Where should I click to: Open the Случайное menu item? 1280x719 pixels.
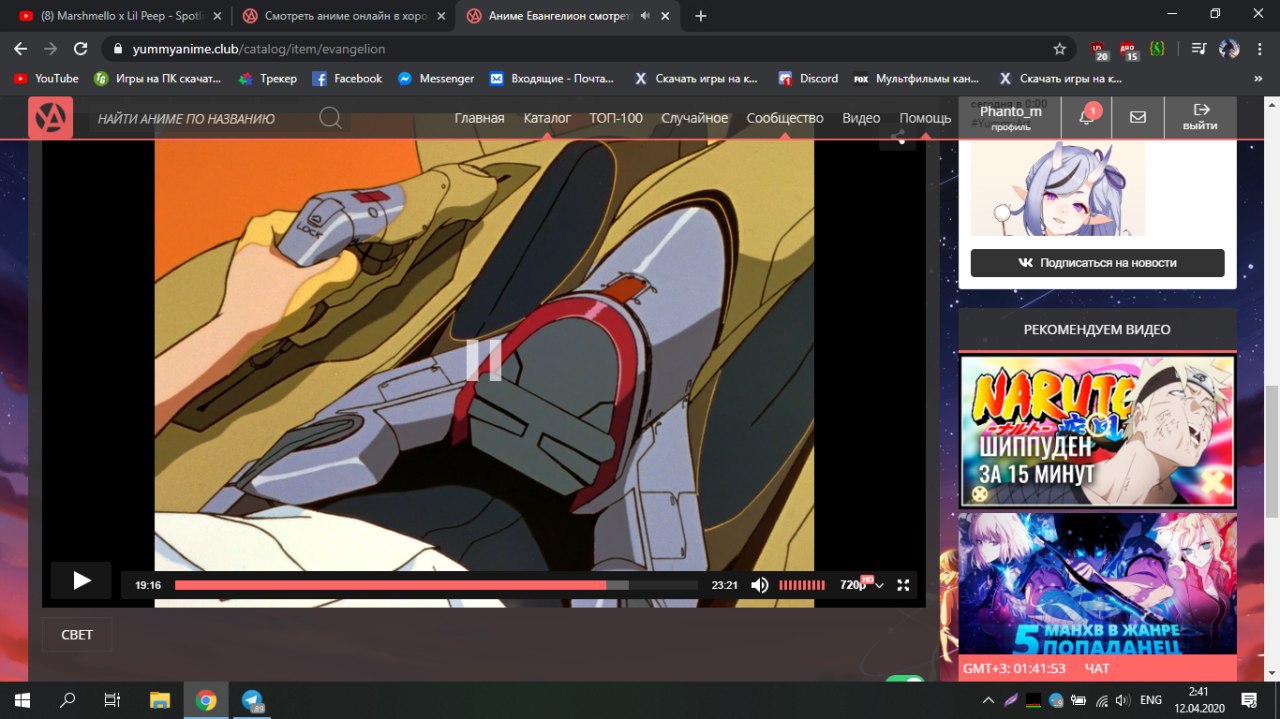tap(695, 118)
